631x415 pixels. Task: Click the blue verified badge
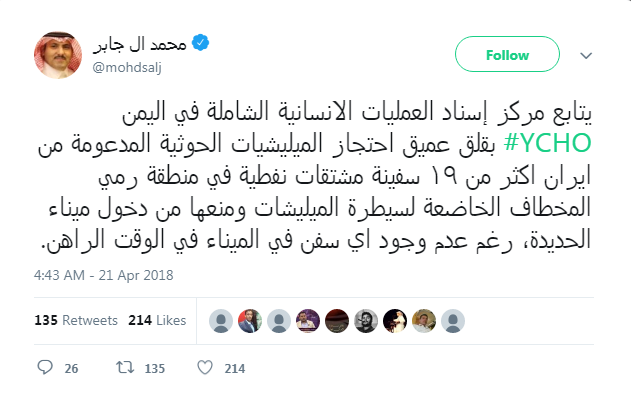point(200,43)
